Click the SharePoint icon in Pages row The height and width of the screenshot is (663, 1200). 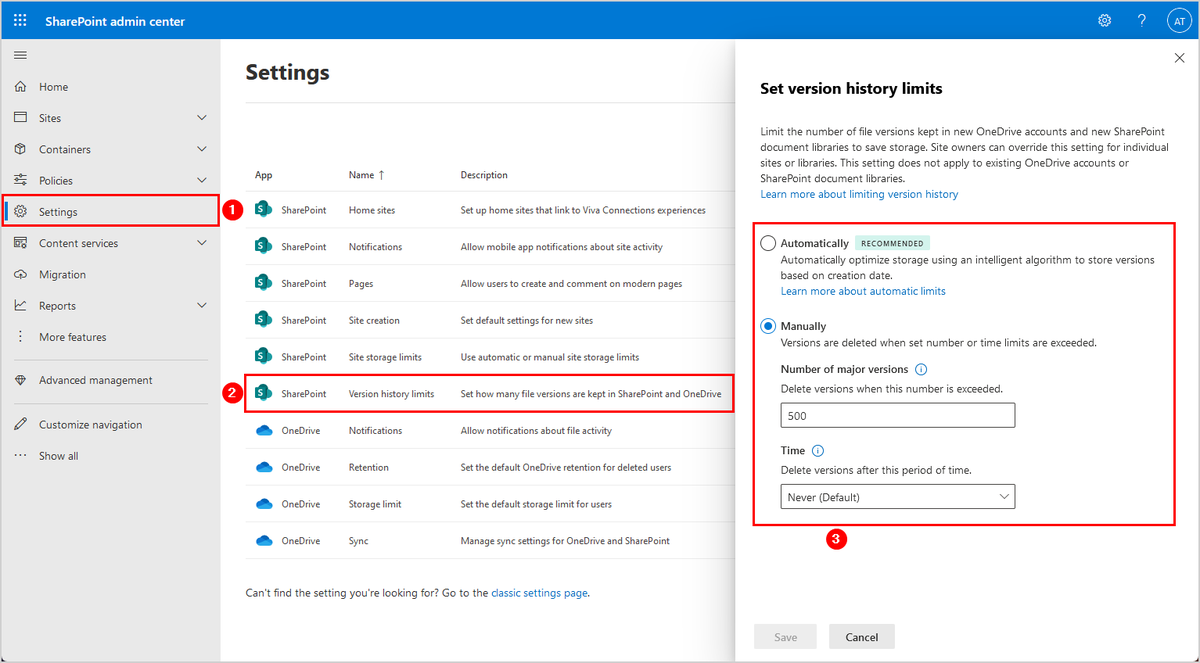point(264,283)
